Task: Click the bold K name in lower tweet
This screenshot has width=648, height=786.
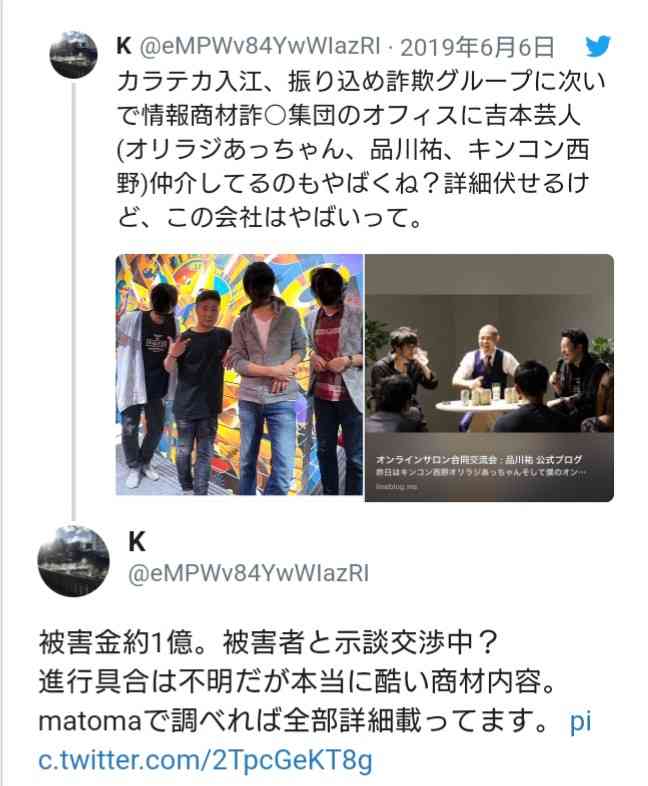Action: [x=137, y=542]
